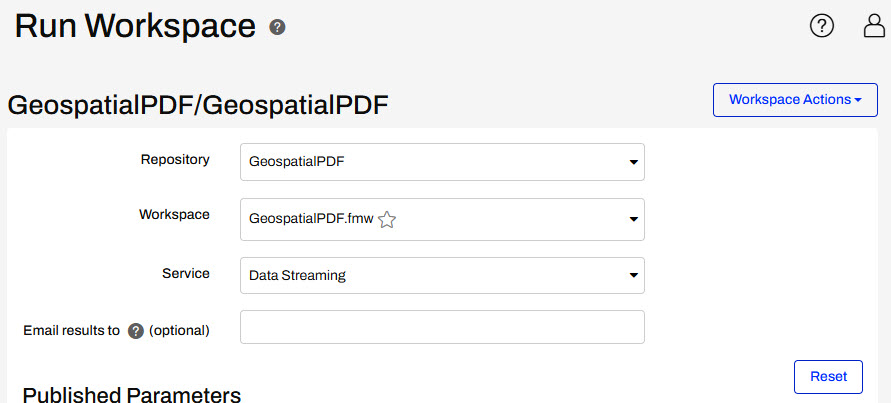Click the Service label text
Image resolution: width=891 pixels, height=403 pixels.
(186, 273)
